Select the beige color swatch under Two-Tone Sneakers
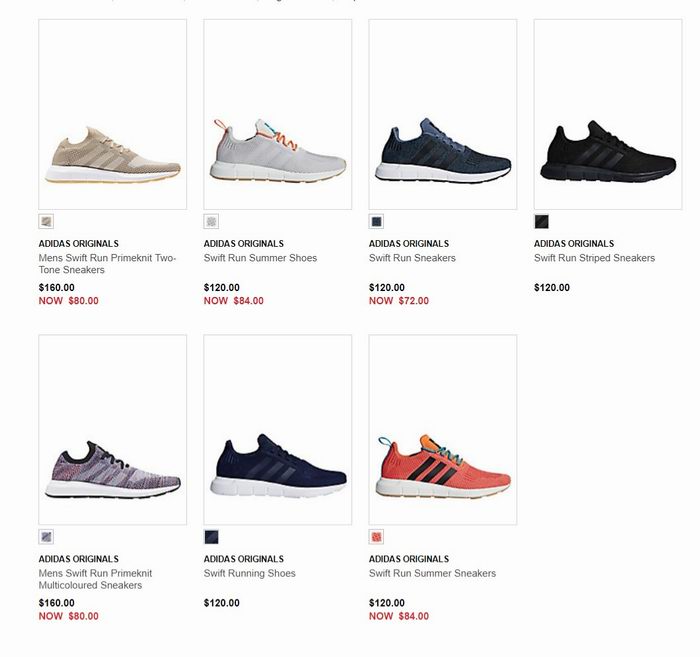Screen dimensions: 700x657 46,221
